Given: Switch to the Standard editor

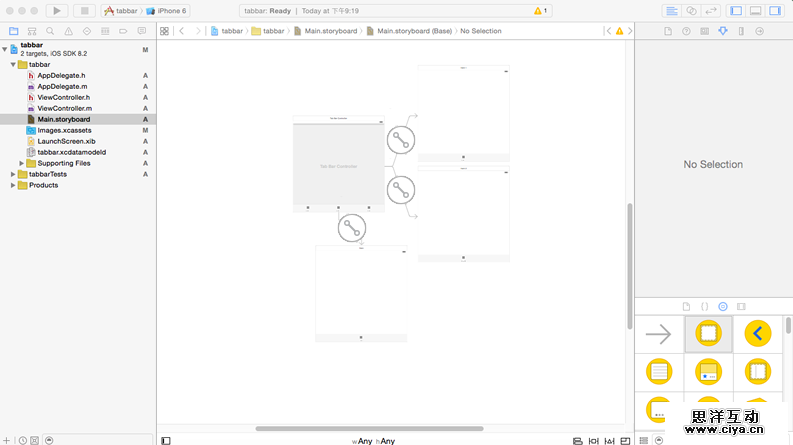Looking at the screenshot, I should click(672, 11).
